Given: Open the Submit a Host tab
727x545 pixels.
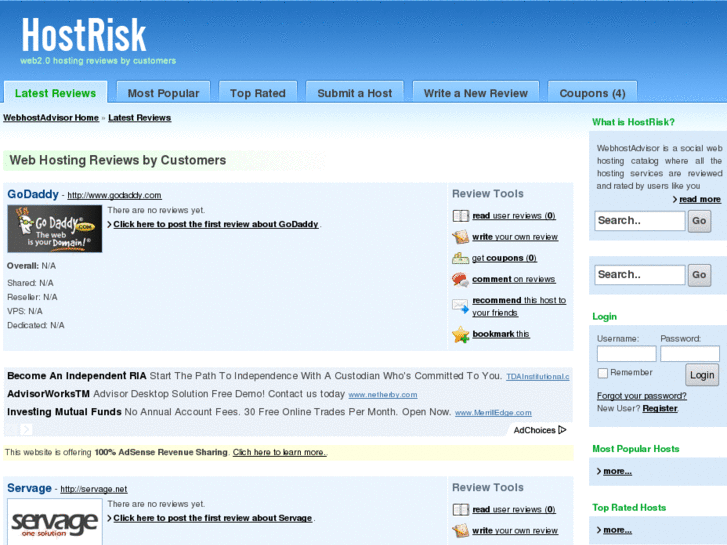Looking at the screenshot, I should click(355, 93).
